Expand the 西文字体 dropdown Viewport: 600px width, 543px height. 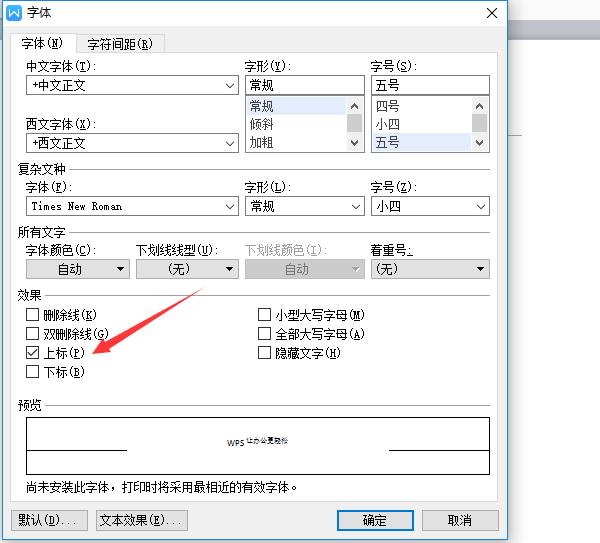[230, 143]
